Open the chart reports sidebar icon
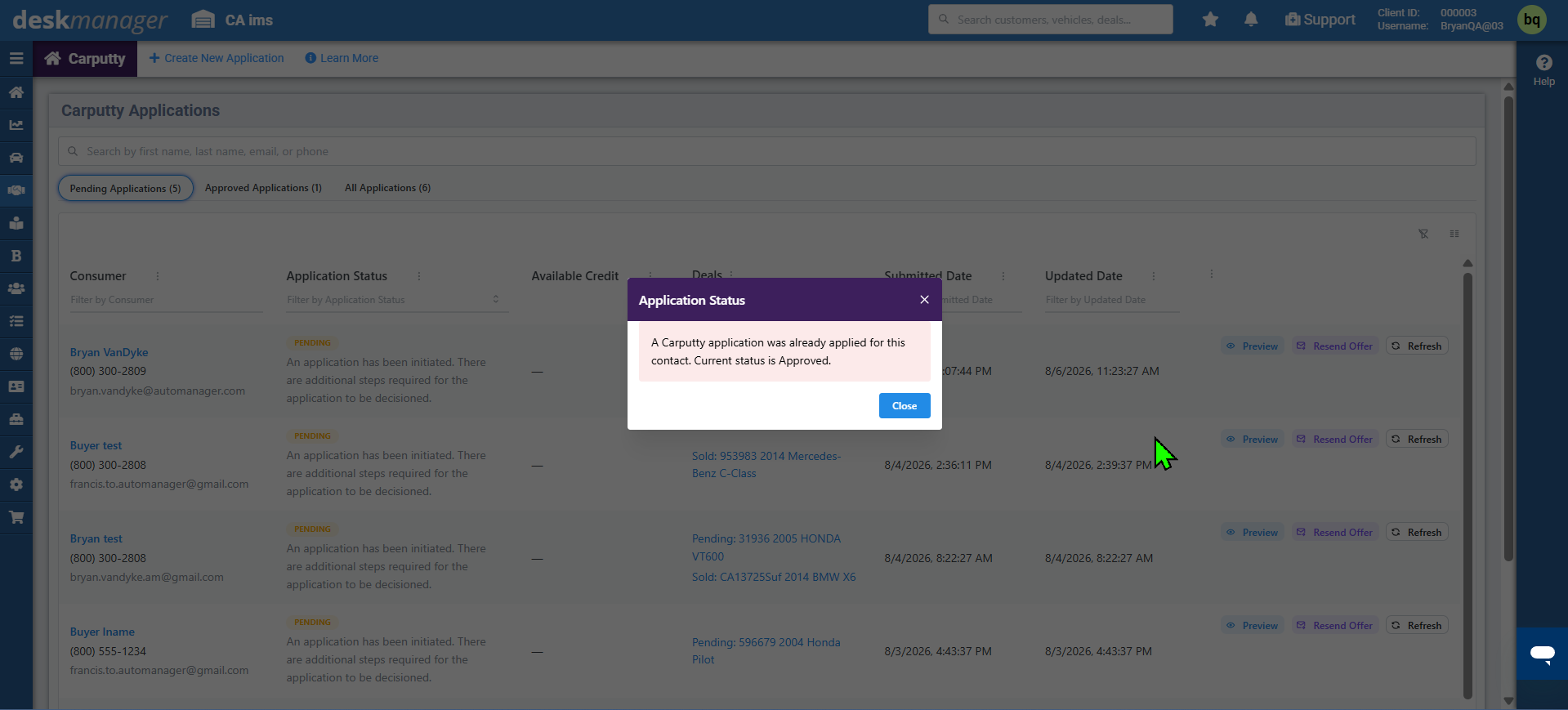This screenshot has width=1568, height=710. (x=16, y=125)
